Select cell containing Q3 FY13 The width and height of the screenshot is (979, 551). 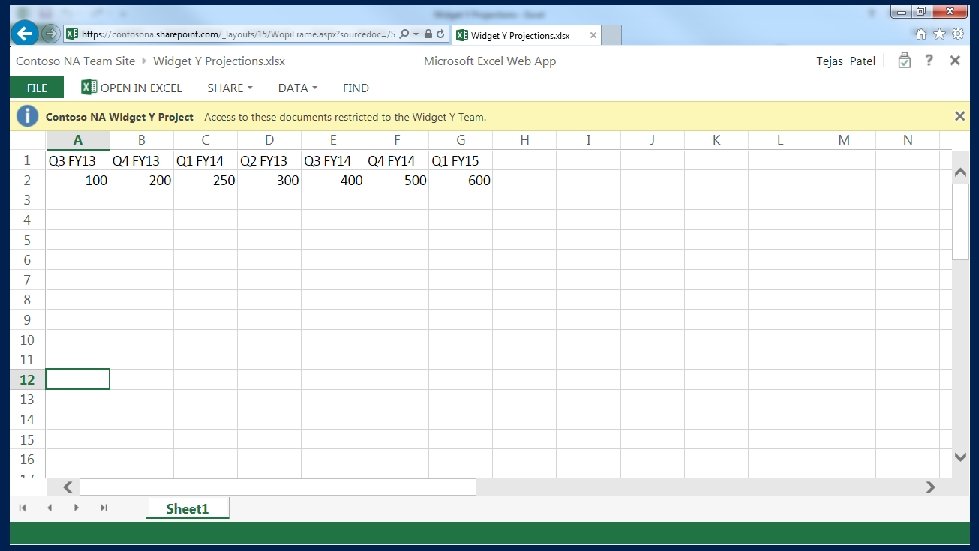click(78, 160)
